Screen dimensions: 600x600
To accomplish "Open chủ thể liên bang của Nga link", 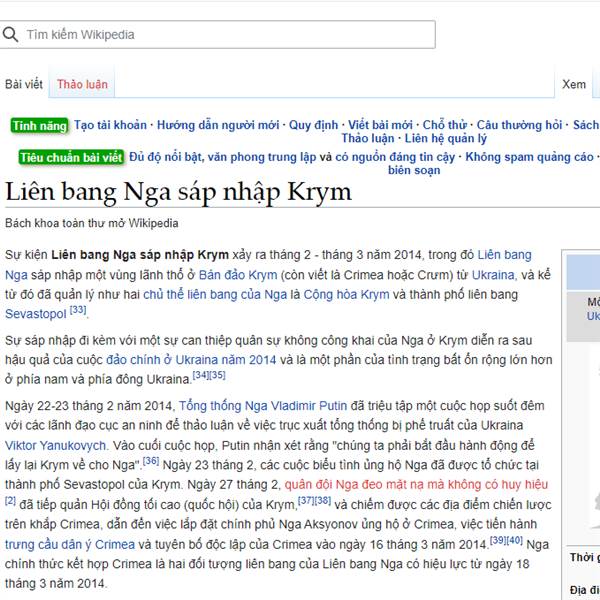I will [x=215, y=295].
